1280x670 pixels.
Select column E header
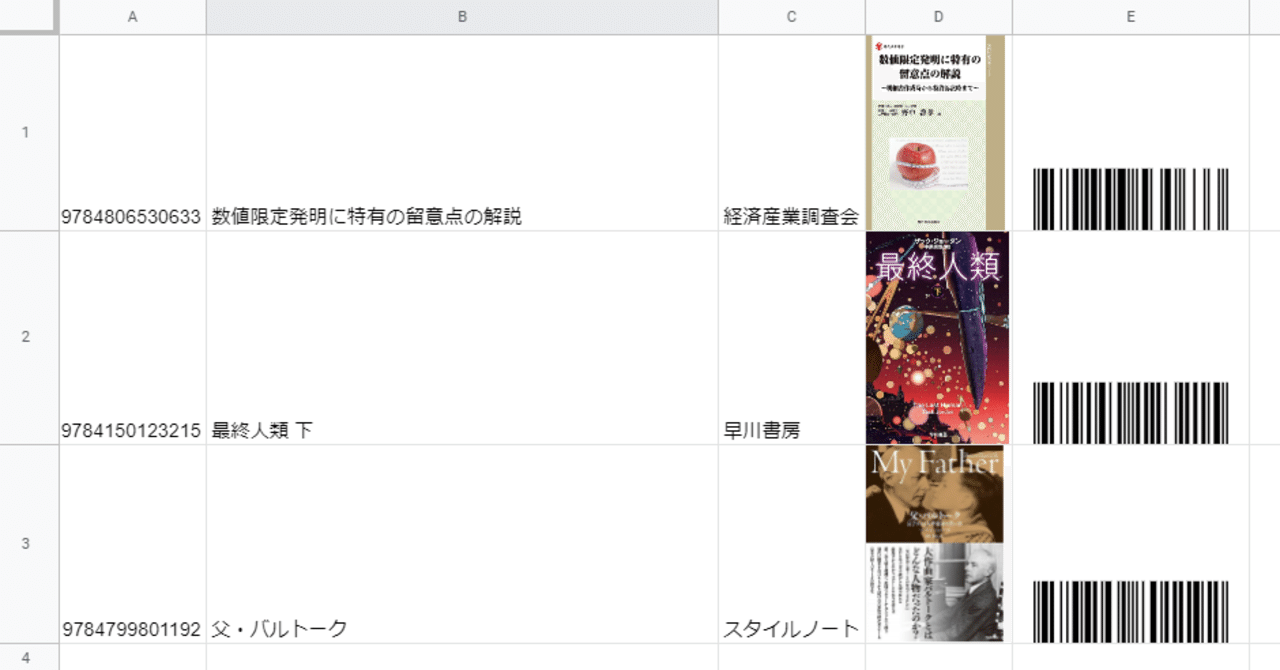1130,17
